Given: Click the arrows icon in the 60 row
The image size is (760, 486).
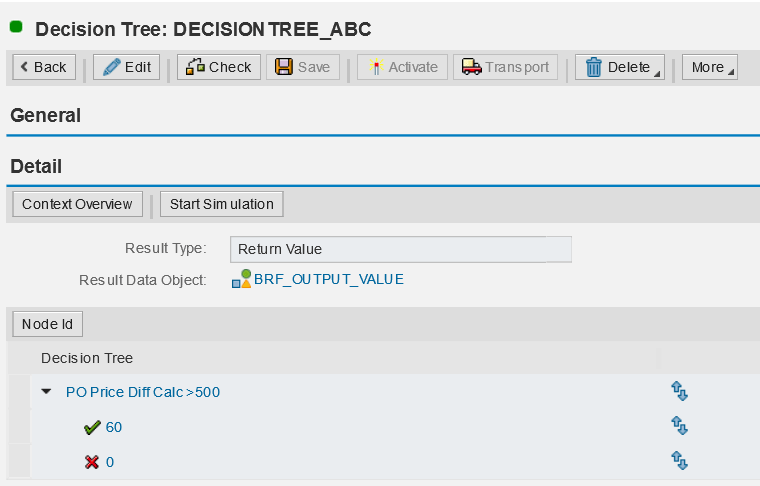Looking at the screenshot, I should (680, 427).
